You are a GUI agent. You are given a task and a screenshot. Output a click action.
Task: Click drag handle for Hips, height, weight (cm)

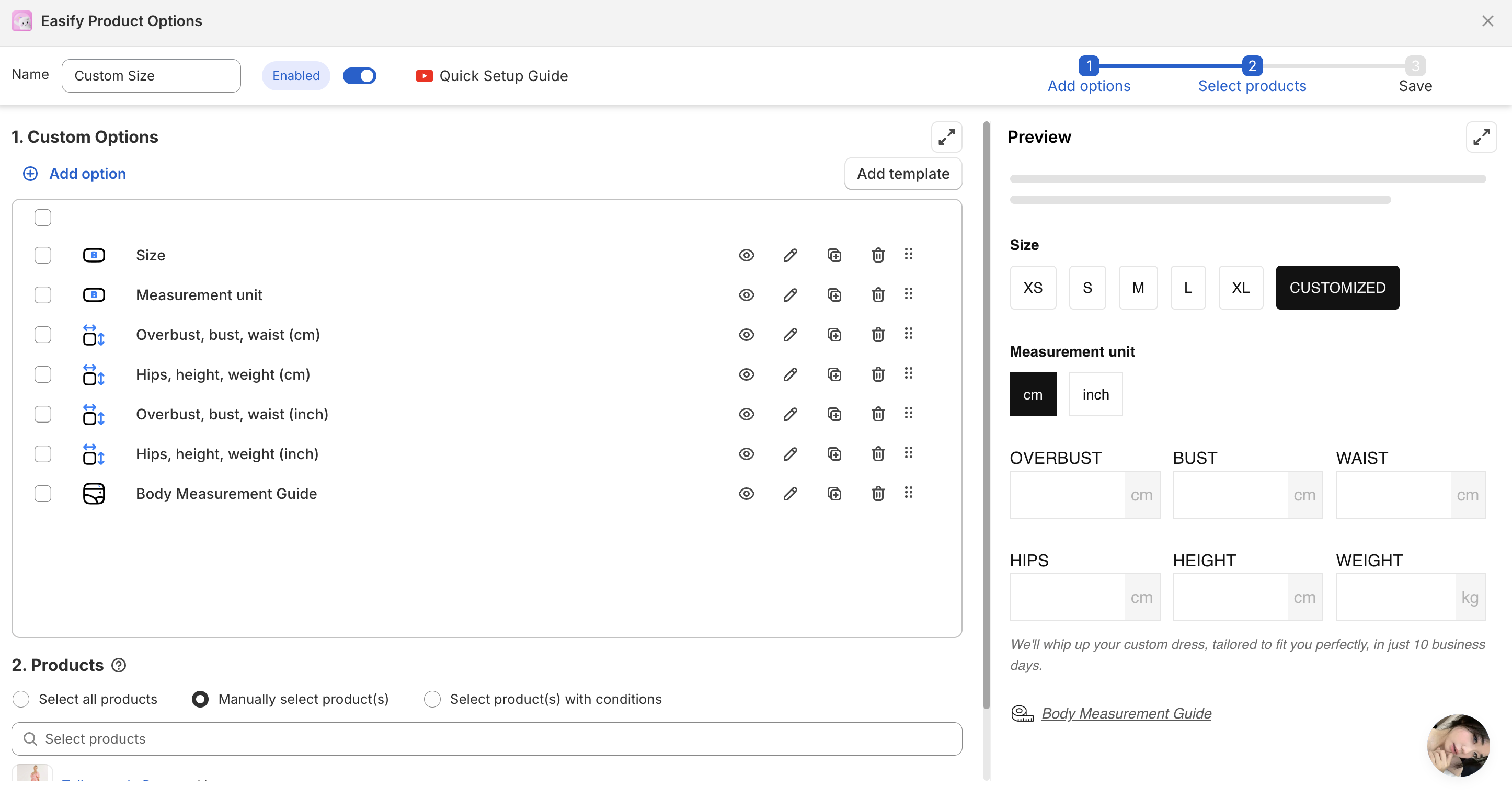click(x=908, y=373)
